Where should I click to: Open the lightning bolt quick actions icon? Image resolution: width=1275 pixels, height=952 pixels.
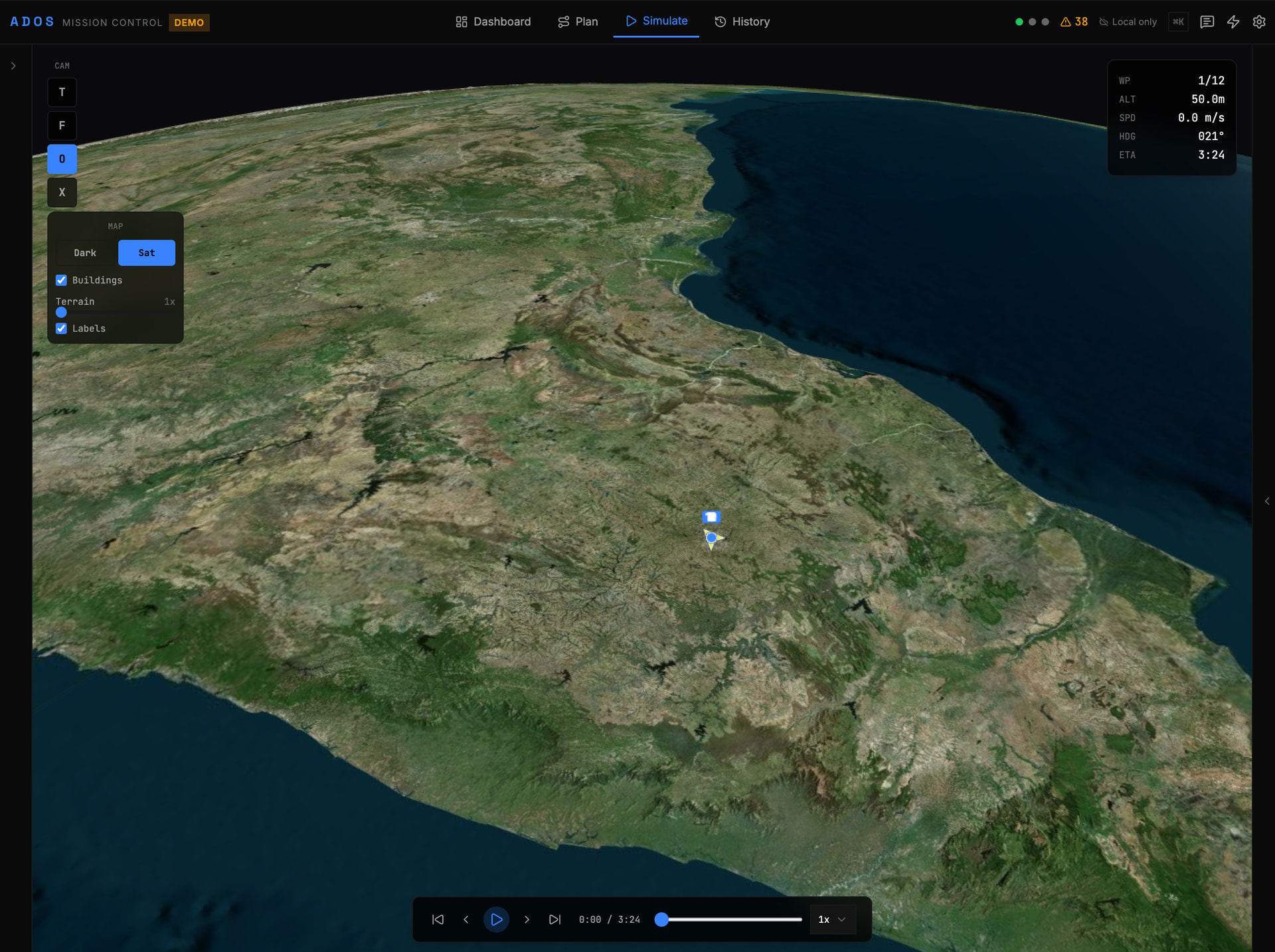[x=1232, y=22]
